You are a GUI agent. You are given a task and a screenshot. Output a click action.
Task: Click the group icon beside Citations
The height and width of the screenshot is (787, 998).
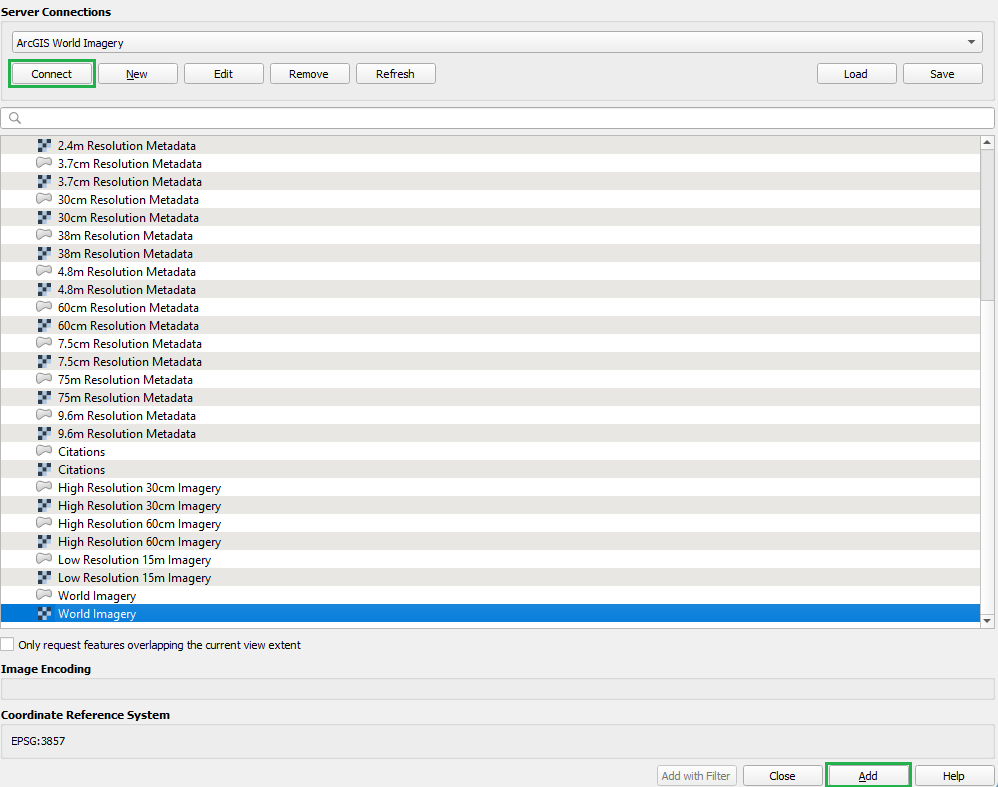coord(44,451)
